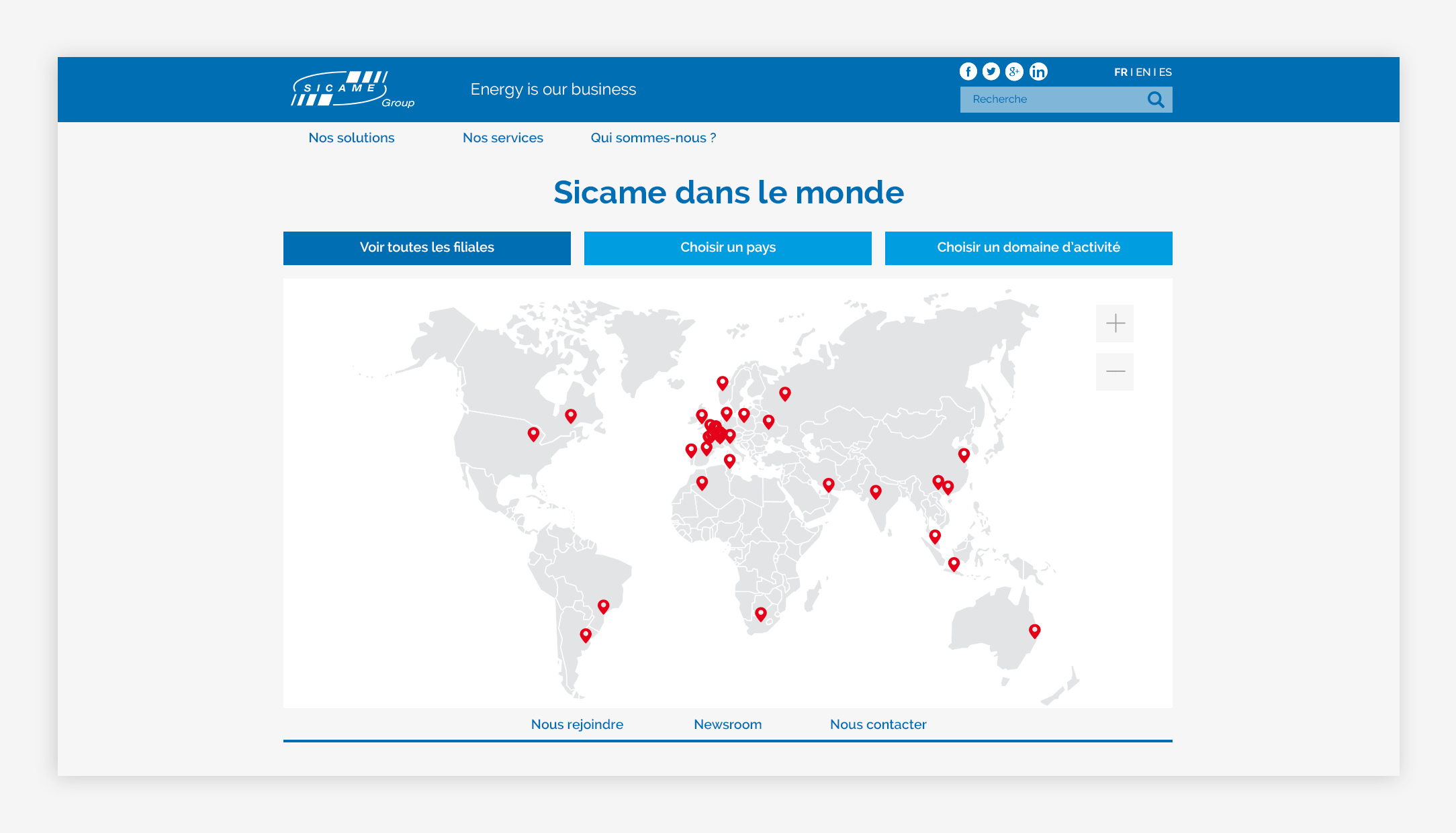This screenshot has height=833, width=1456.
Task: Select the map pin in the United Kingdom
Action: pos(702,416)
